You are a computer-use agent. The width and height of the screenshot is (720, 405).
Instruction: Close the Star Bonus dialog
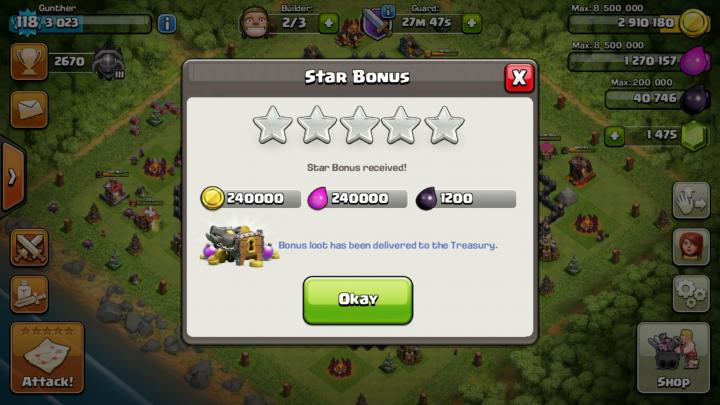[x=519, y=78]
